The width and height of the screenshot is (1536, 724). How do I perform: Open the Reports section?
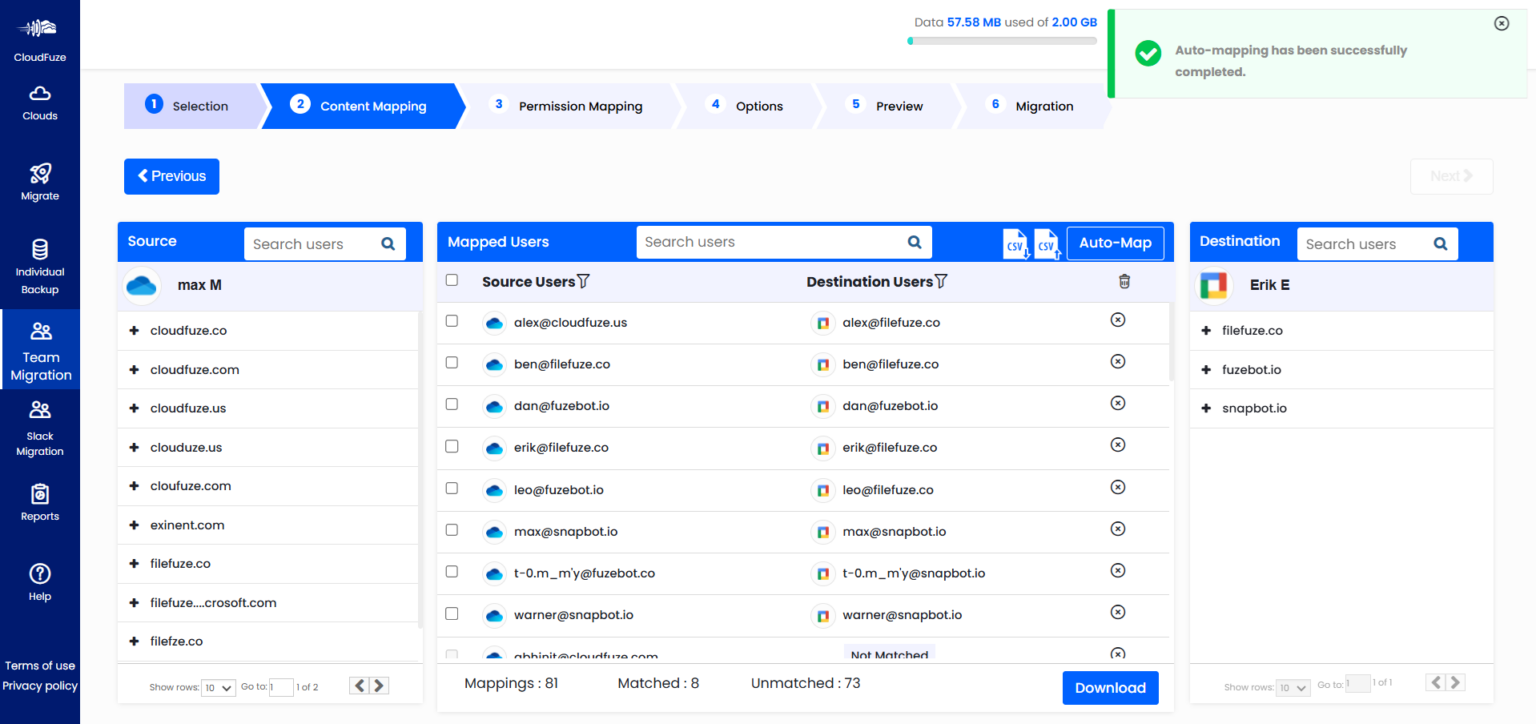pos(39,502)
